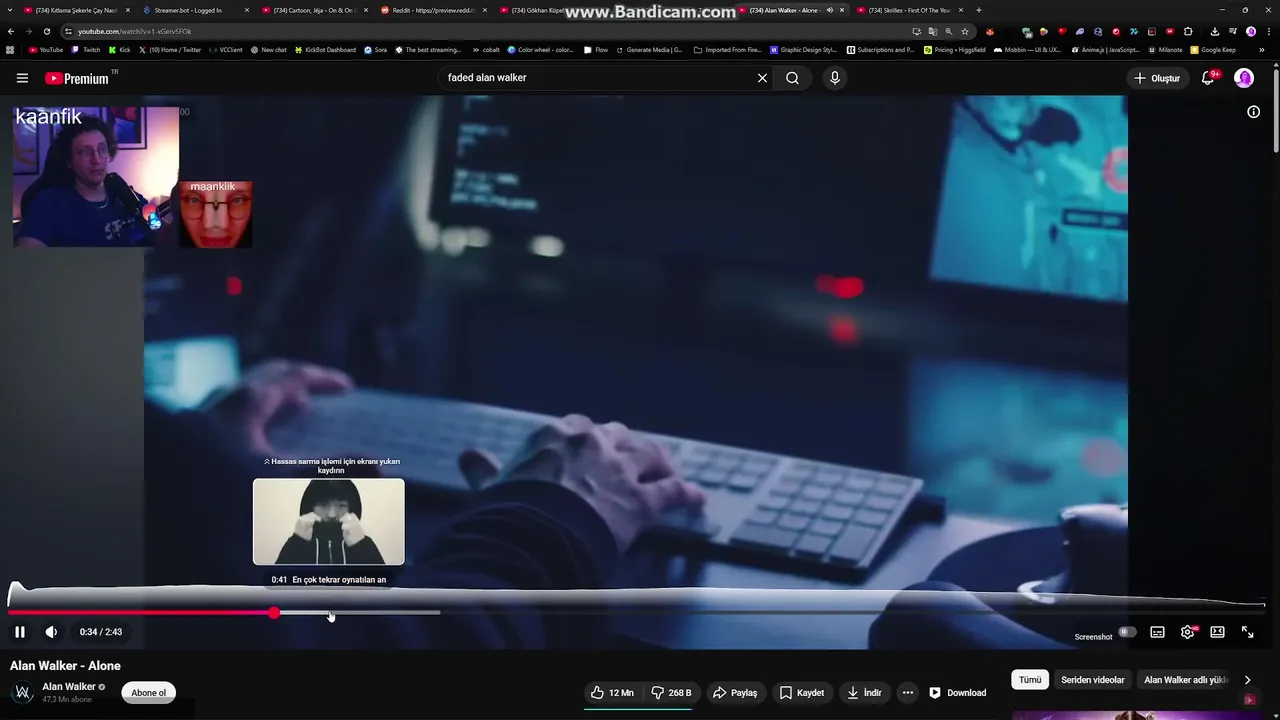Start voice search with the microphone
This screenshot has width=1280, height=720.
point(835,78)
